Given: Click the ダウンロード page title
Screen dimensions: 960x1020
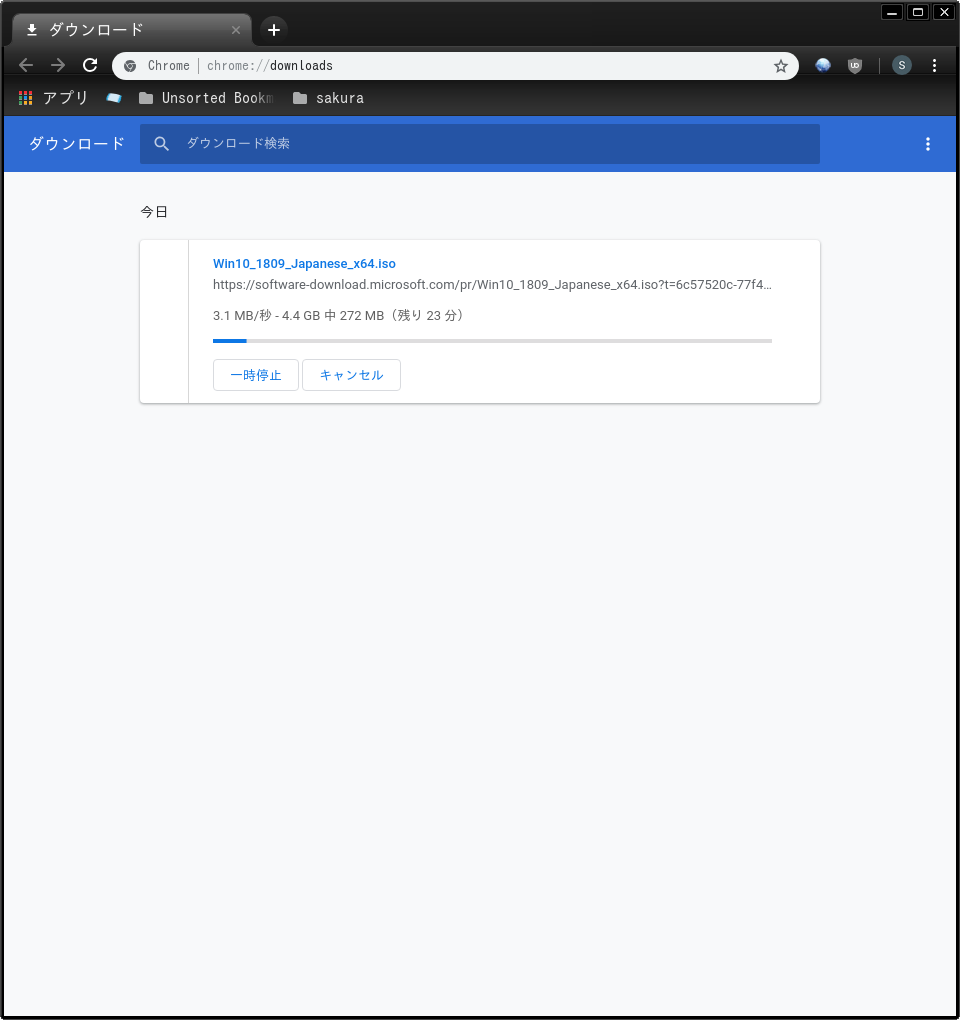Looking at the screenshot, I should (x=77, y=144).
